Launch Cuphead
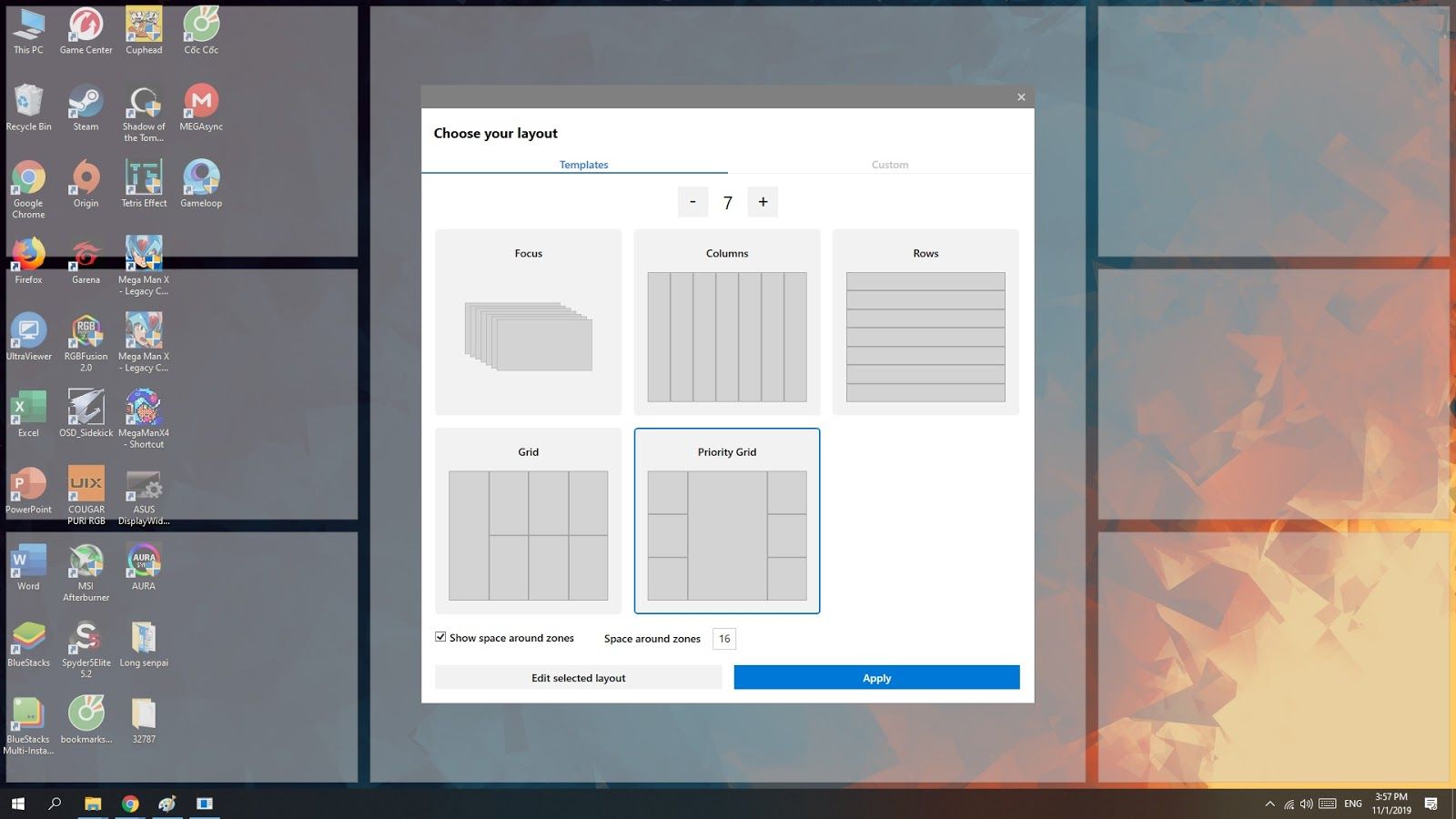This screenshot has height=819, width=1456. tap(143, 25)
